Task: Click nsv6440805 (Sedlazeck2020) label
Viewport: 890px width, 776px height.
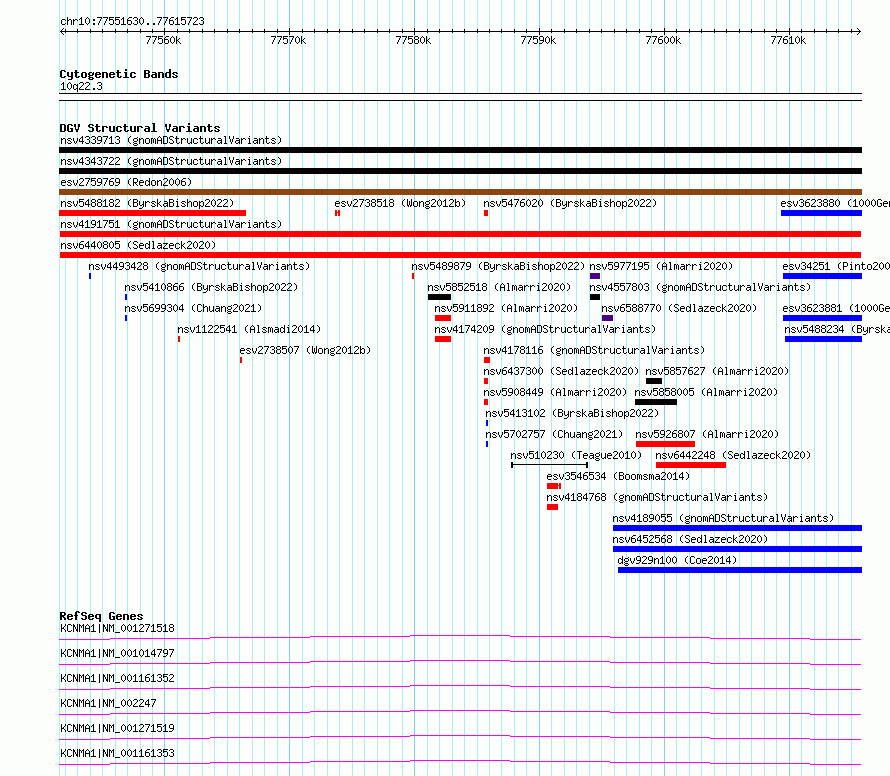Action: click(138, 245)
